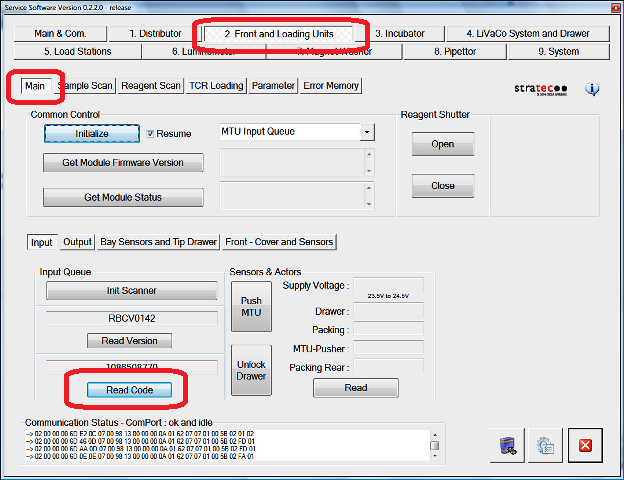The height and width of the screenshot is (480, 624).
Task: Click Unlock Drawer button
Action: pos(249,369)
